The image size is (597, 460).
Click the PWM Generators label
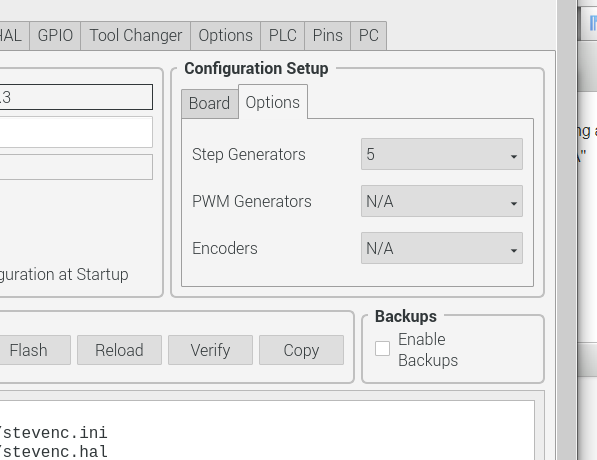coord(252,201)
